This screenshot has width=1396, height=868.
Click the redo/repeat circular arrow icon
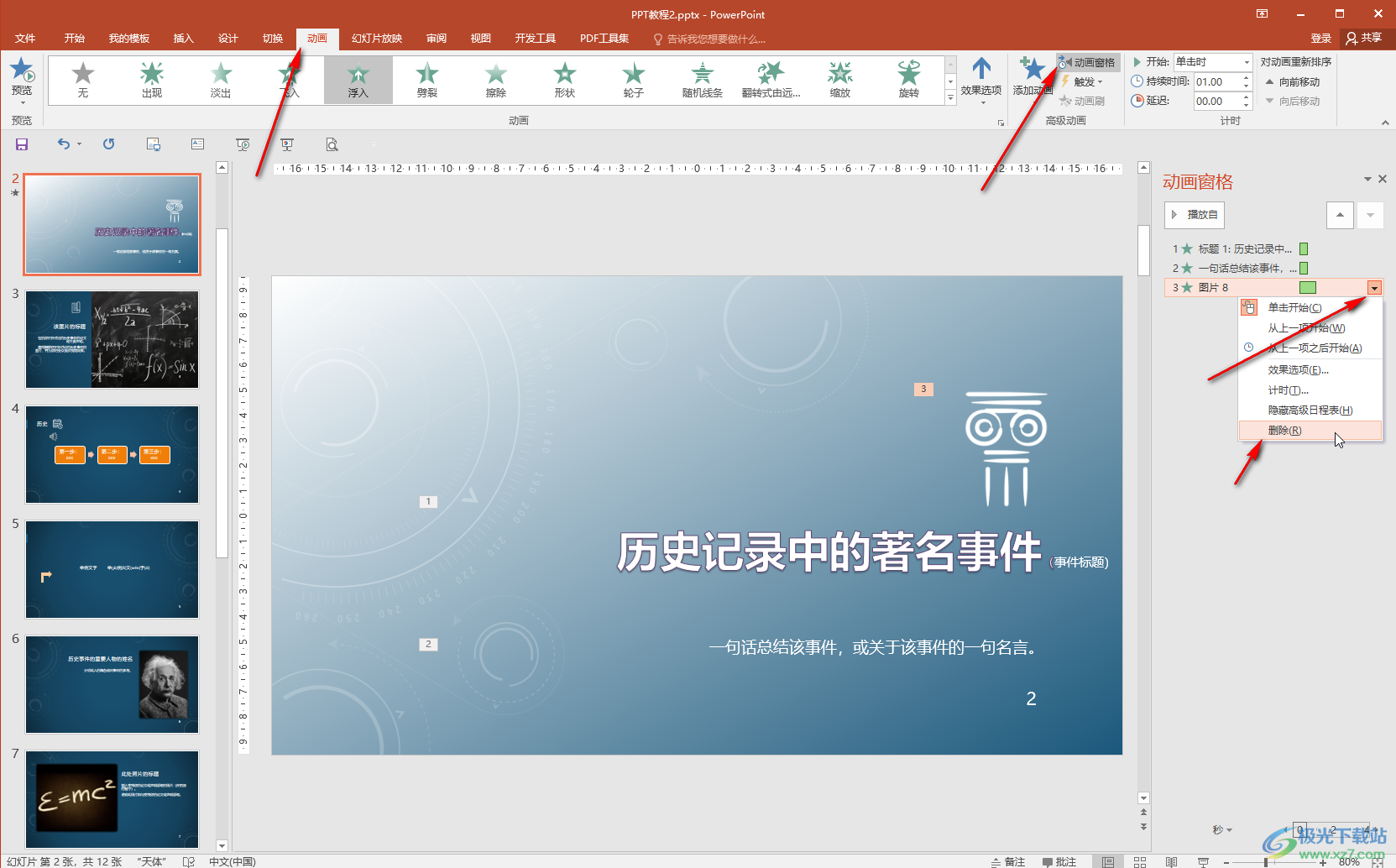pyautogui.click(x=109, y=144)
